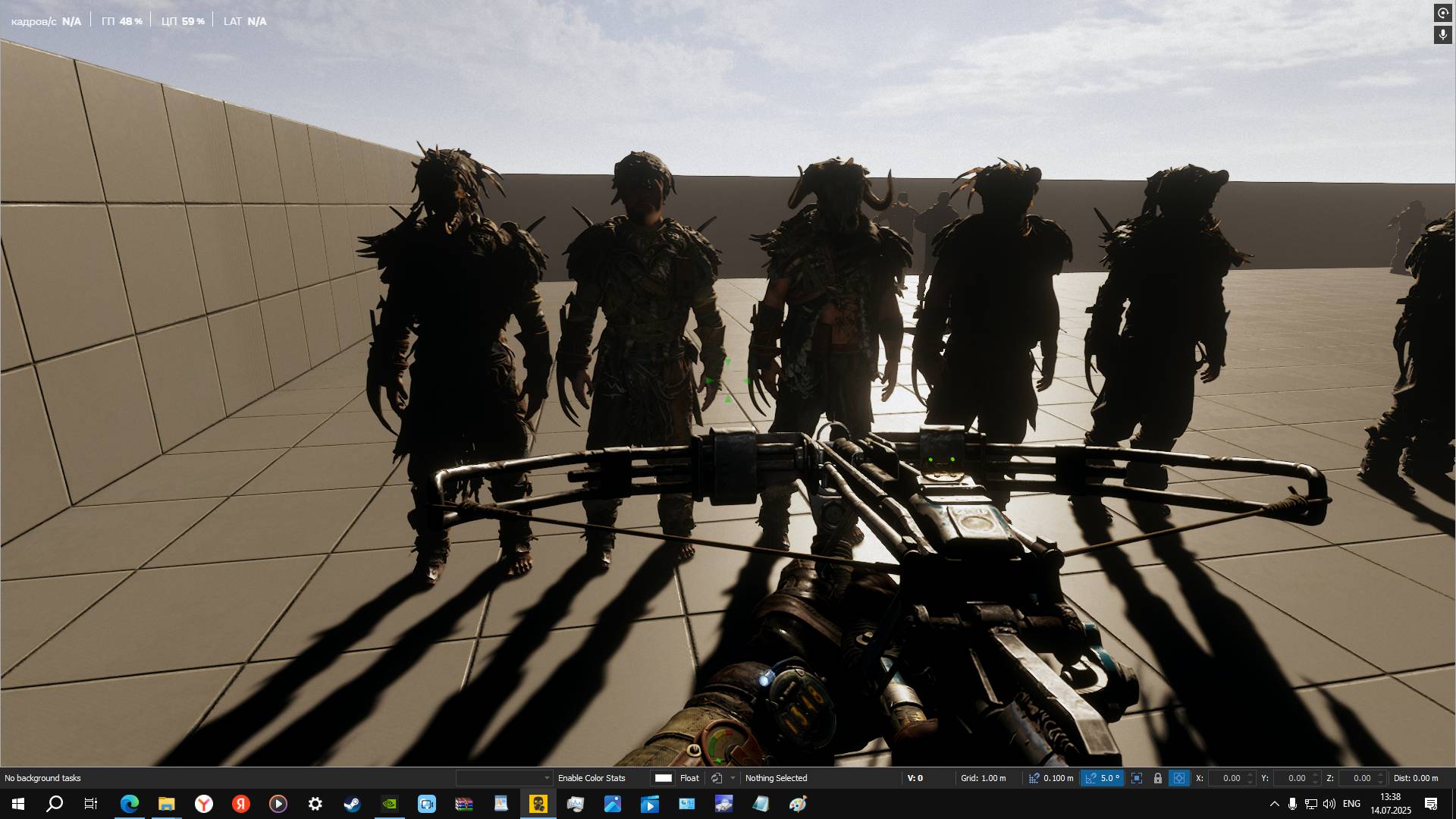Click the white color swatch beside Float
Image resolution: width=1456 pixels, height=819 pixels.
[x=664, y=778]
